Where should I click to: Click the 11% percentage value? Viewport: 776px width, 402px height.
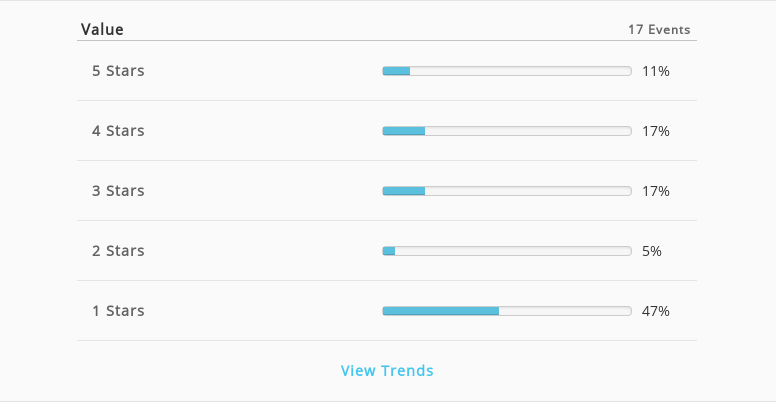coord(656,71)
